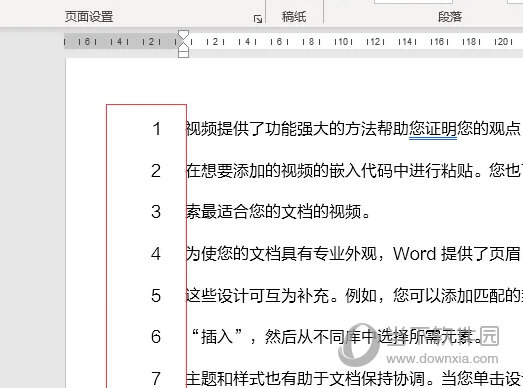Screen dimensions: 523x388
Task: Click line number 1 in margin
Action: pyautogui.click(x=156, y=129)
